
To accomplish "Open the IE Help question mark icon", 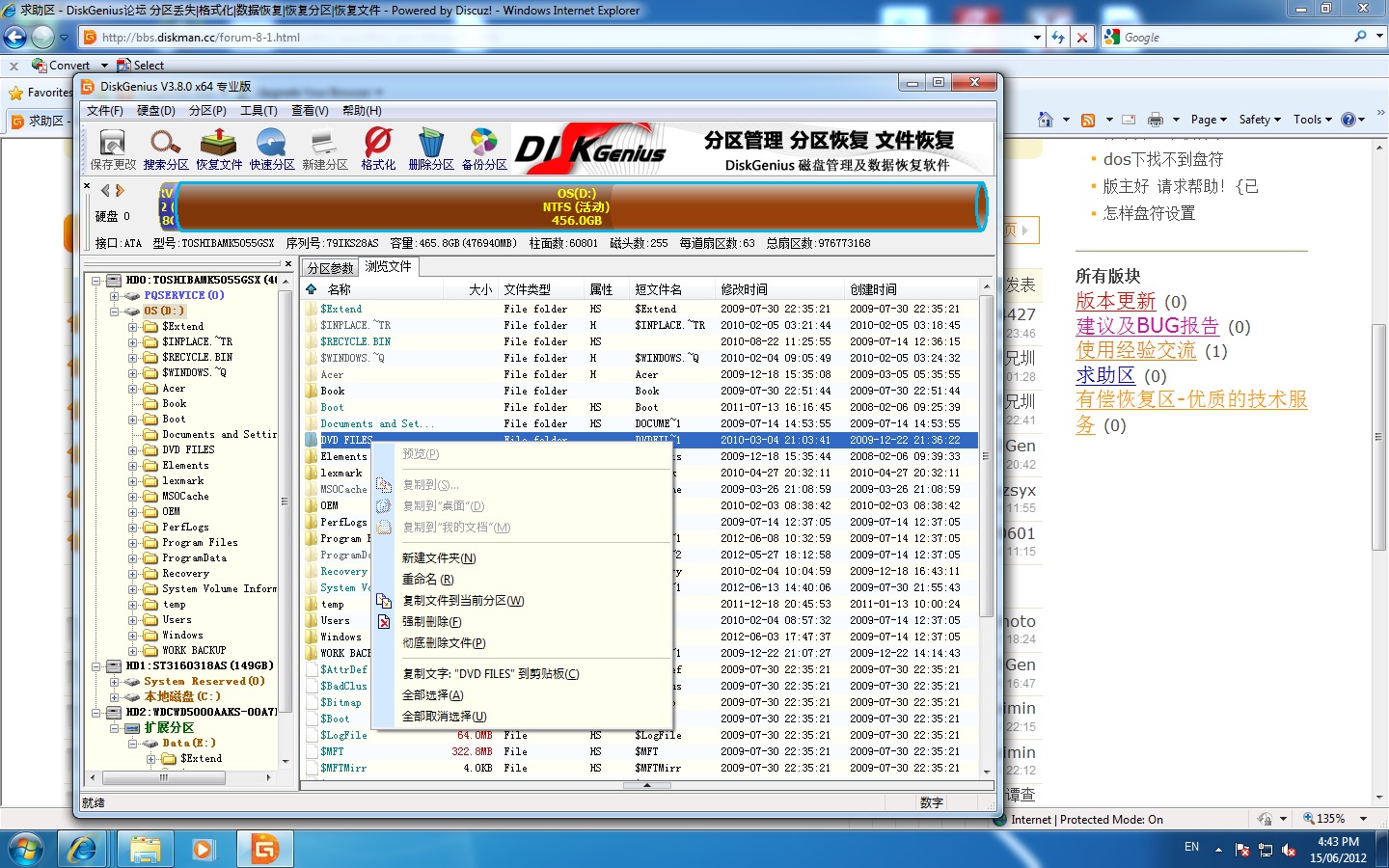I will click(1348, 120).
